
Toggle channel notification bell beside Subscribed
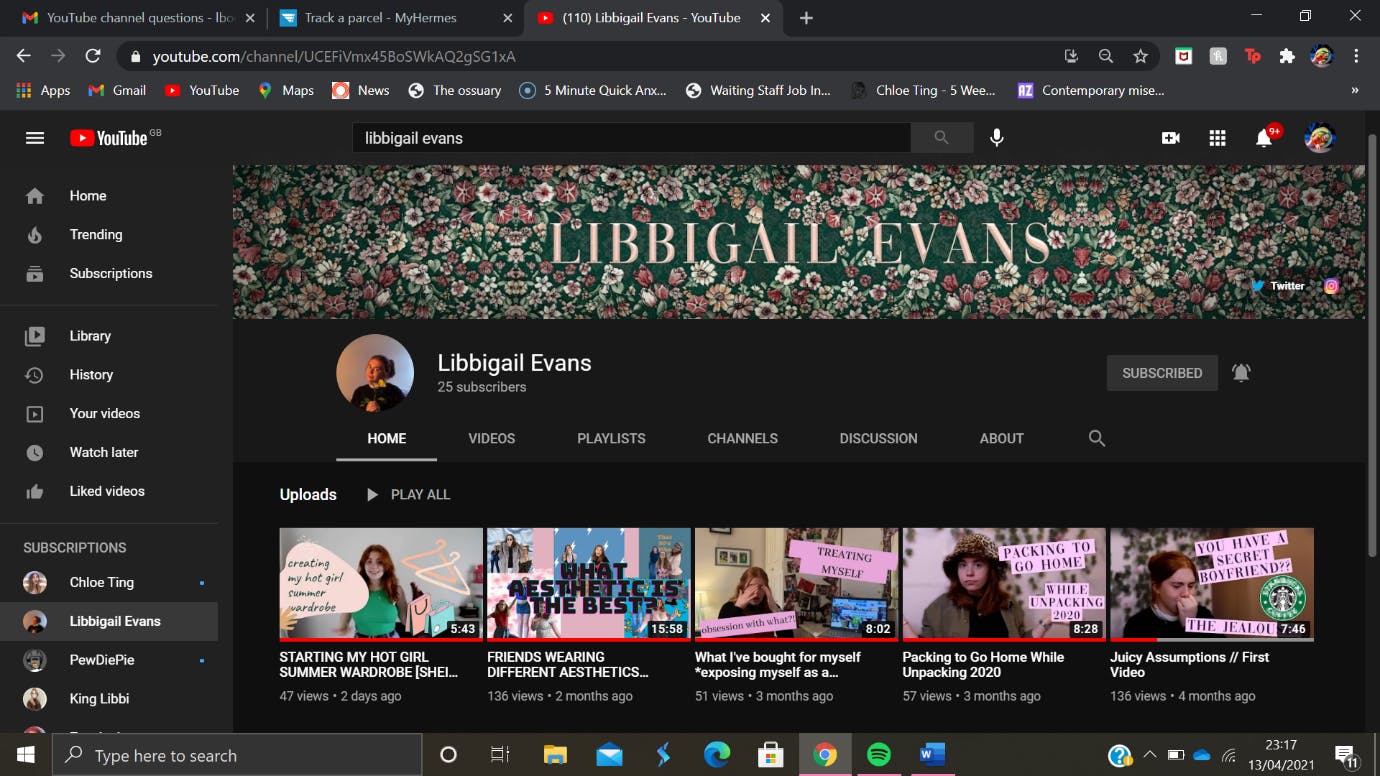pyautogui.click(x=1241, y=373)
